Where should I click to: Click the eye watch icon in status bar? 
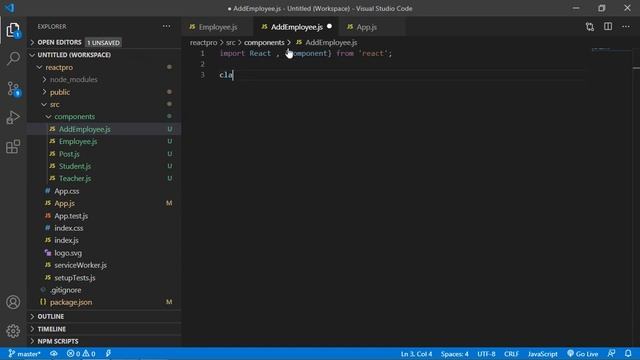point(53,354)
